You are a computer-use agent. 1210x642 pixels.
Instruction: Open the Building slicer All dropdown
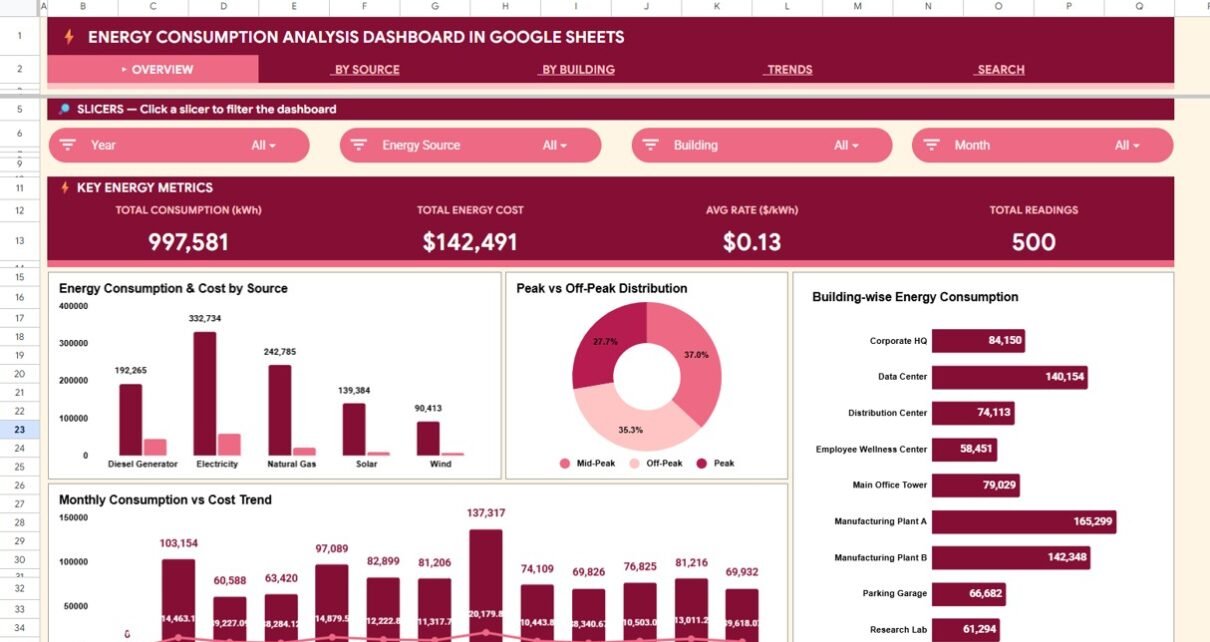pyautogui.click(x=846, y=145)
